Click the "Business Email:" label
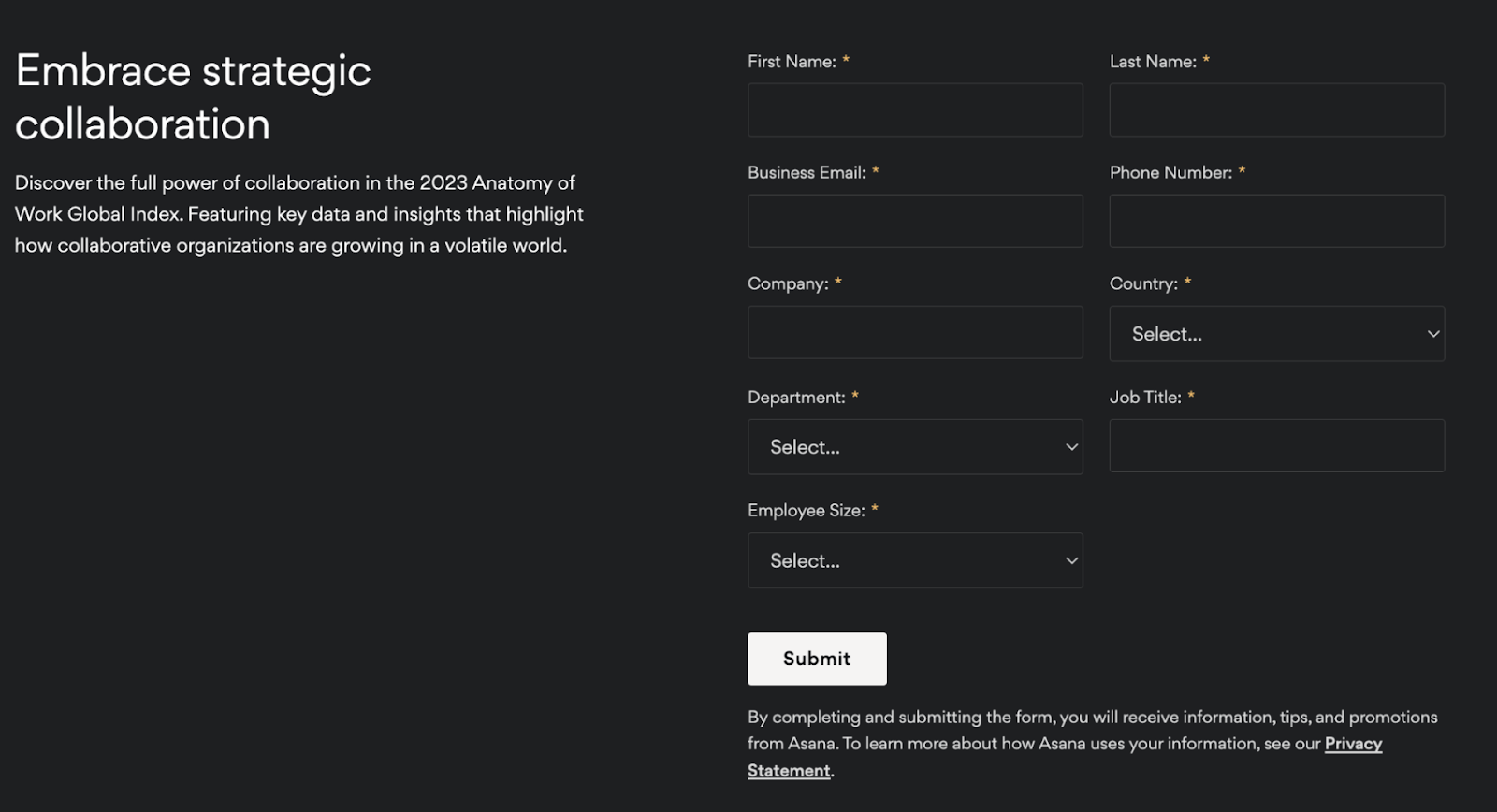This screenshot has width=1497, height=812. pyautogui.click(x=807, y=173)
